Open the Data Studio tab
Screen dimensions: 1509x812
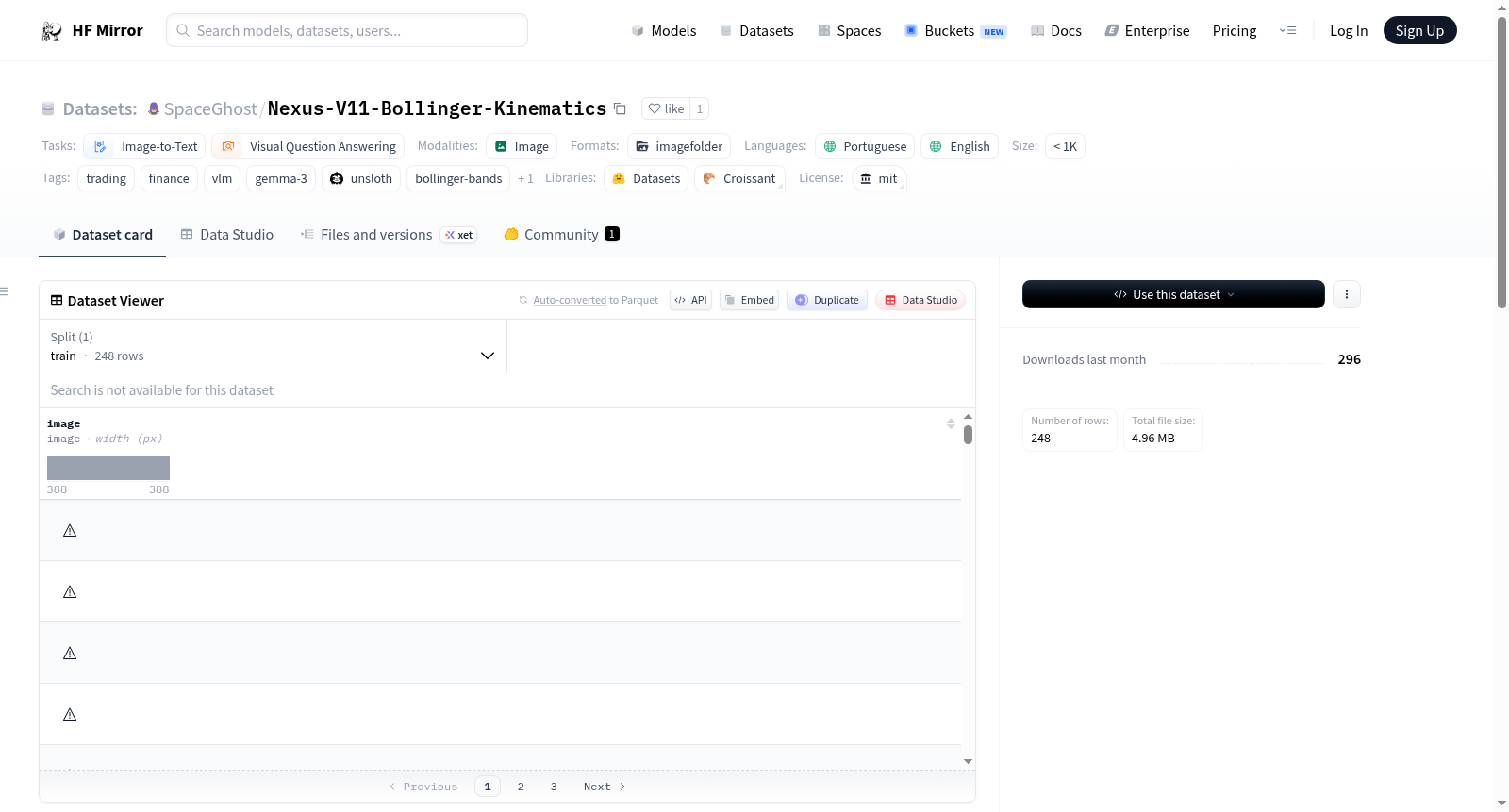pyautogui.click(x=227, y=235)
